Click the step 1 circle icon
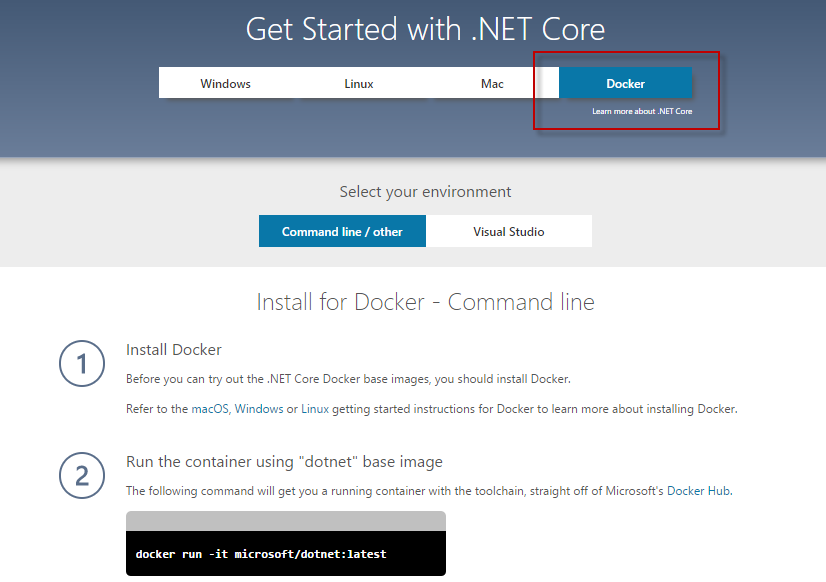Screen dimensions: 826x582 pos(82,364)
